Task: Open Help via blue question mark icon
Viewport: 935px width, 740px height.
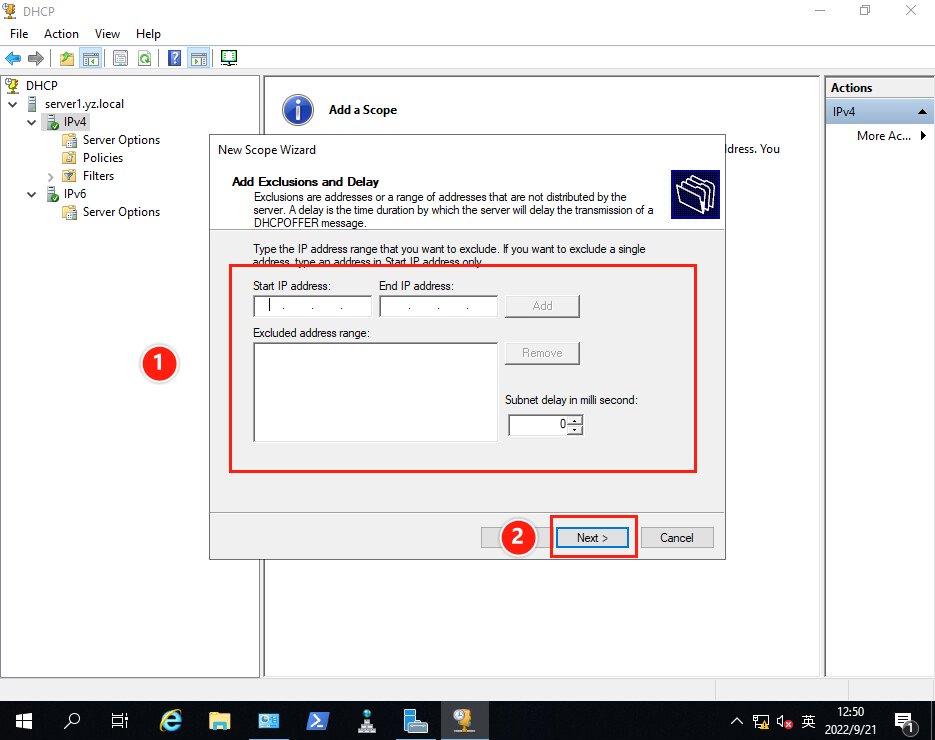Action: click(175, 59)
